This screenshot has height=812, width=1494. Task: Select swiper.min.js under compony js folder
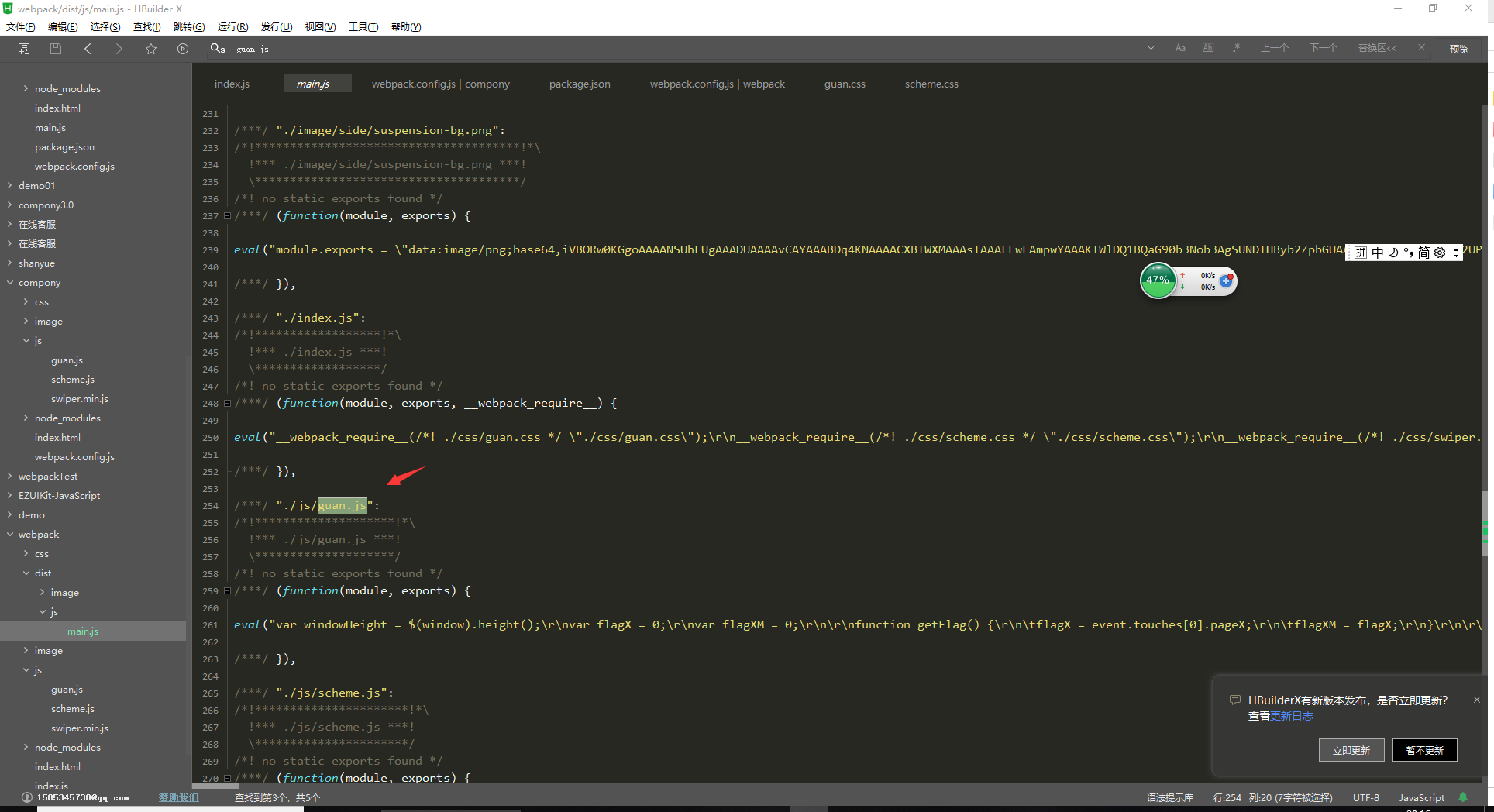tap(80, 398)
